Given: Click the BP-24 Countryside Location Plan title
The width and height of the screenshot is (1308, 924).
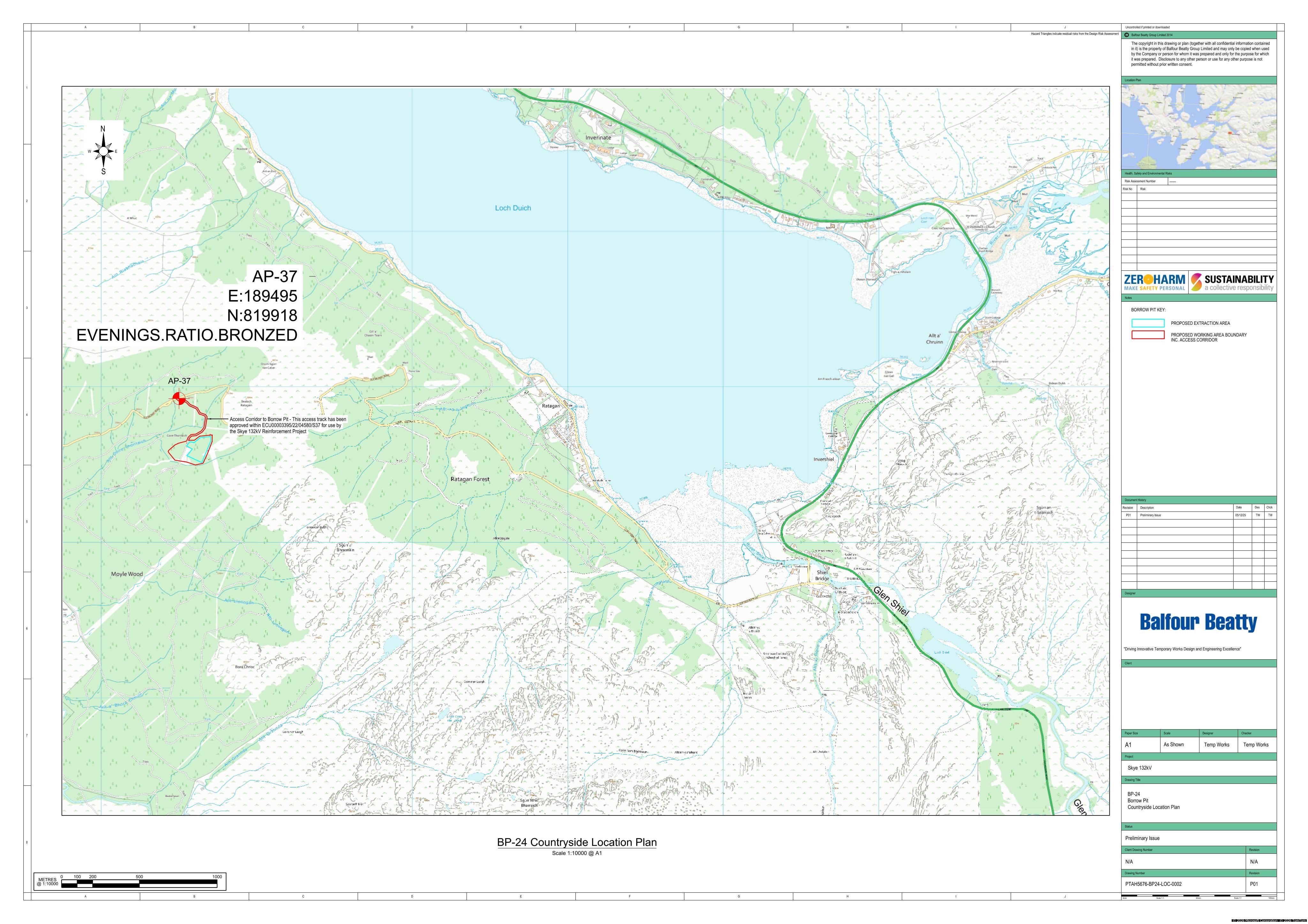Looking at the screenshot, I should 576,843.
